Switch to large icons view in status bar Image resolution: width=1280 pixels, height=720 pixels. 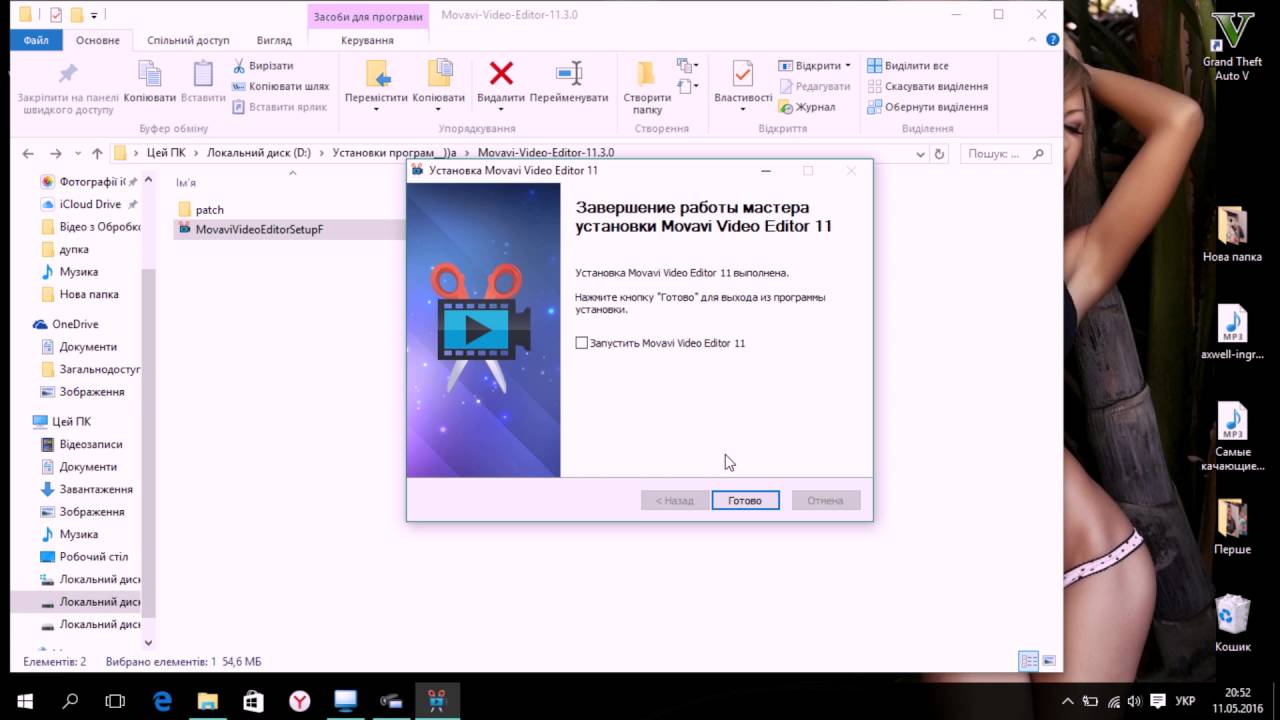coord(1048,661)
